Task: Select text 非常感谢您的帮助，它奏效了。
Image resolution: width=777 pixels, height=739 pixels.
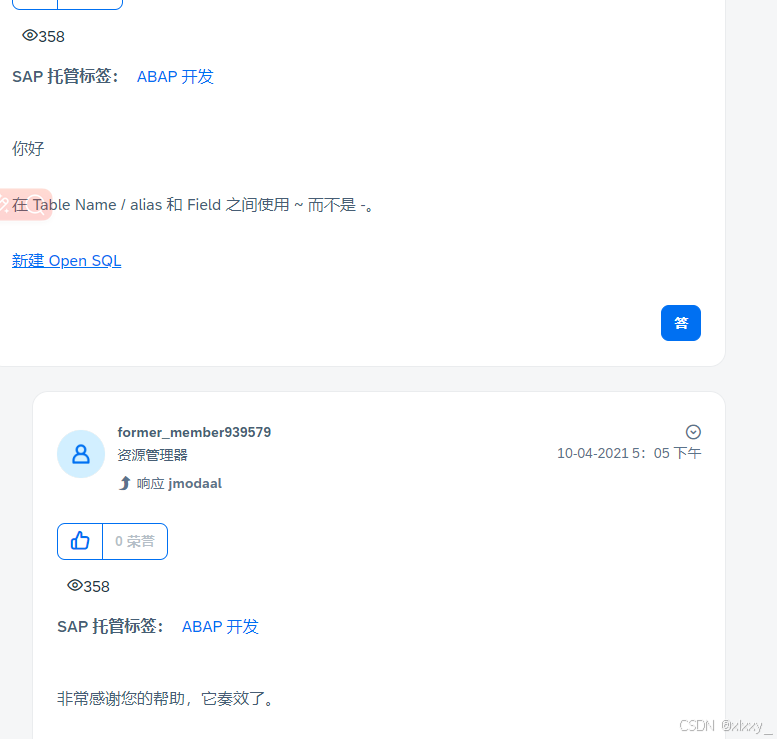Action: pyautogui.click(x=166, y=698)
